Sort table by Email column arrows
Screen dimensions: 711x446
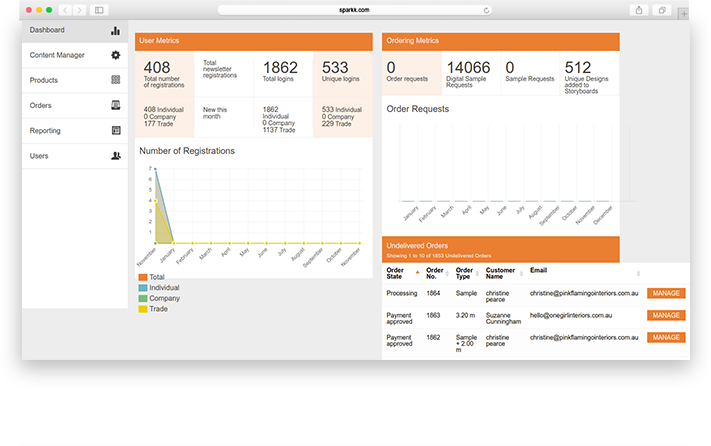[x=638, y=273]
